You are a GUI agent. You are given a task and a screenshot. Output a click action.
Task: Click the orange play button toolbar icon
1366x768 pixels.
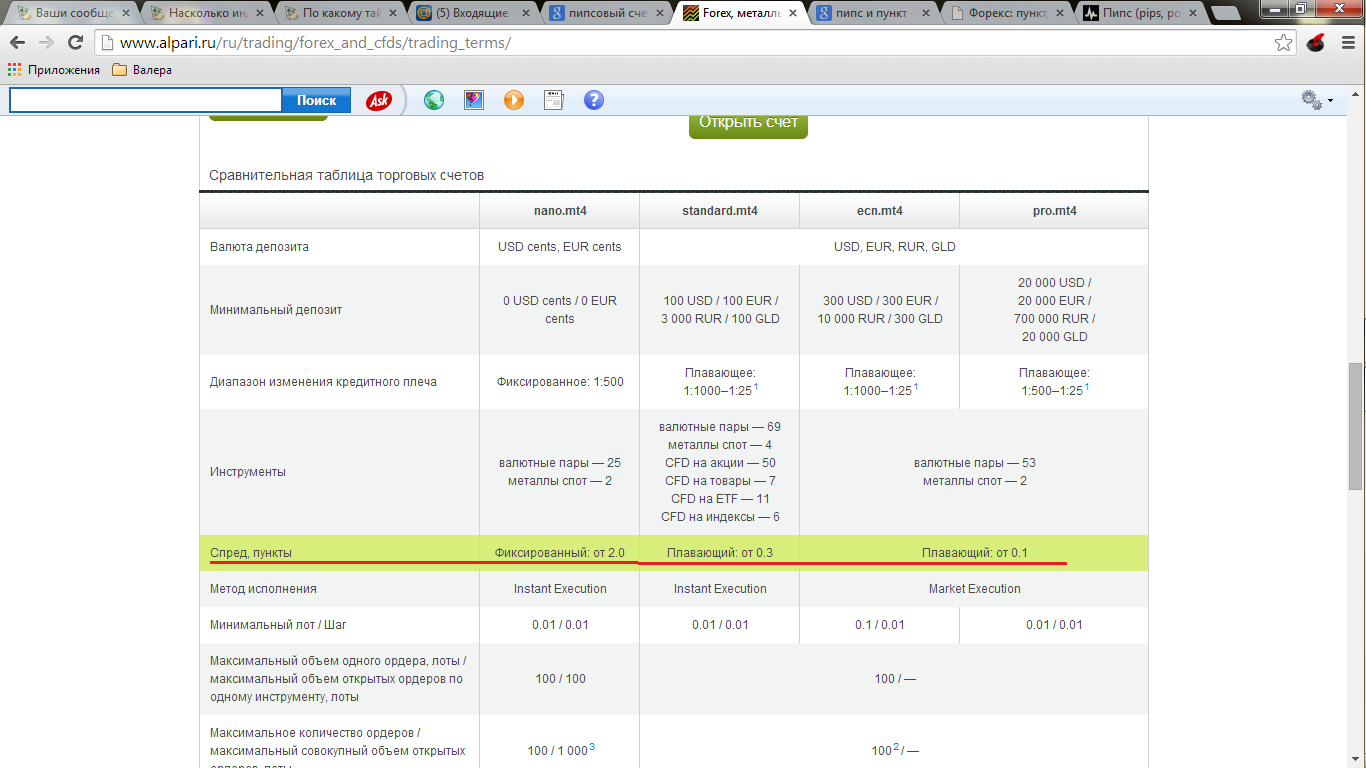pos(514,100)
